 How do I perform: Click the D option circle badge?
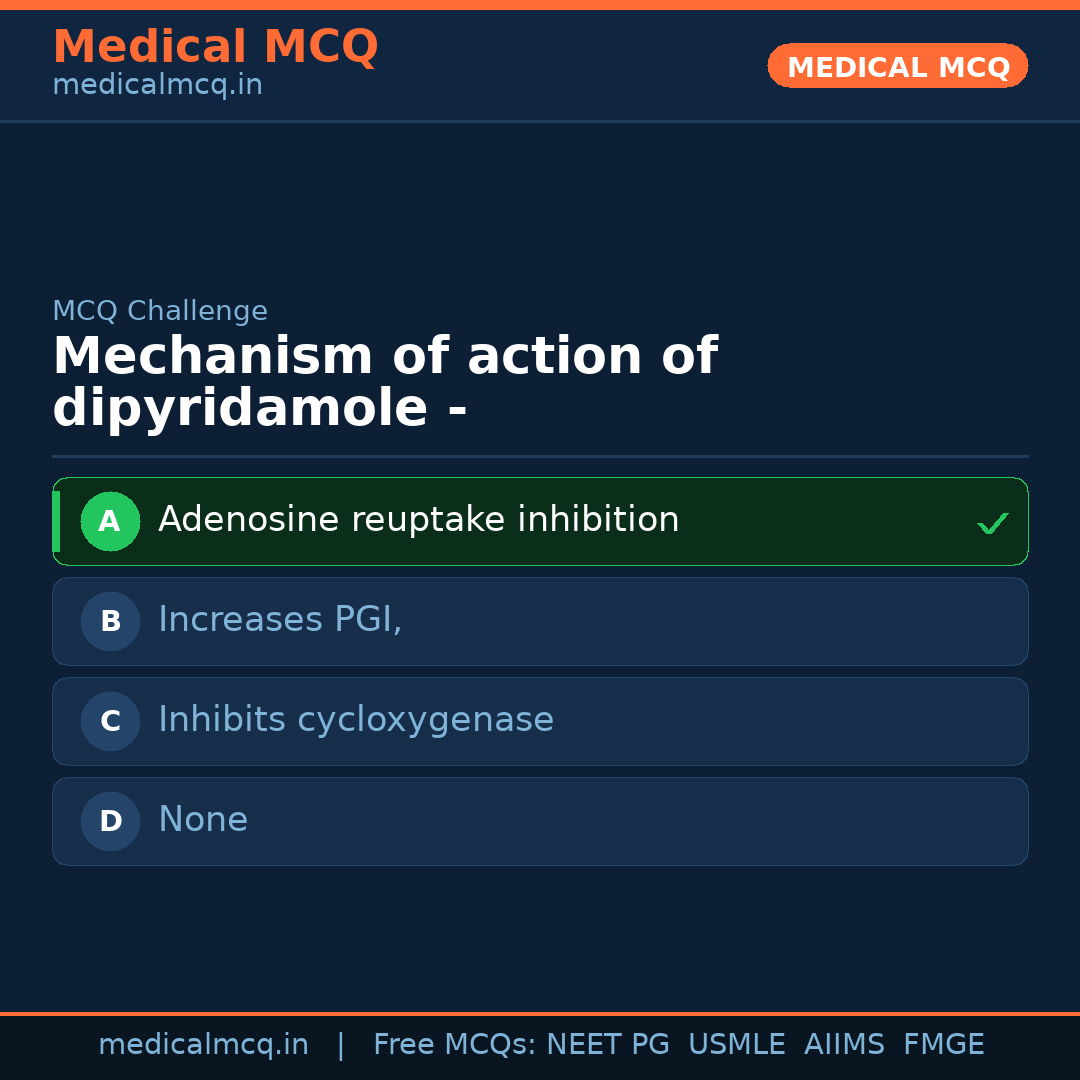110,821
